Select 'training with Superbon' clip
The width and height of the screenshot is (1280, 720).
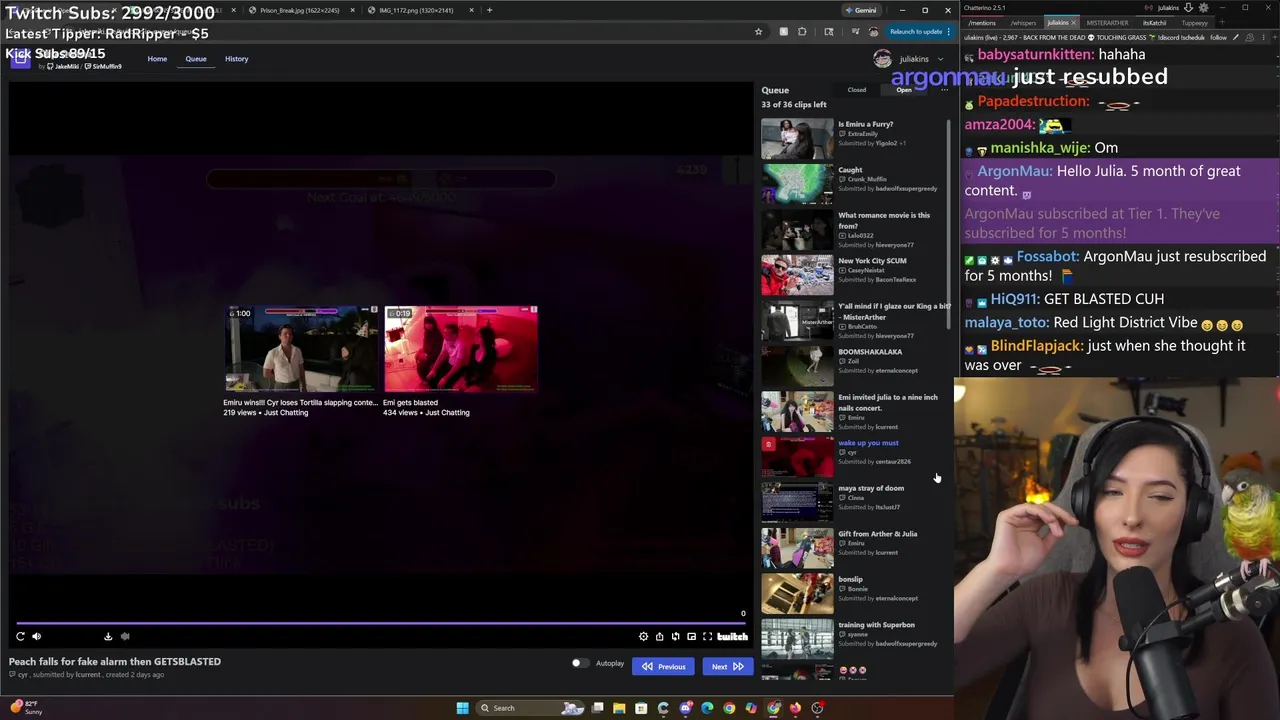855,638
